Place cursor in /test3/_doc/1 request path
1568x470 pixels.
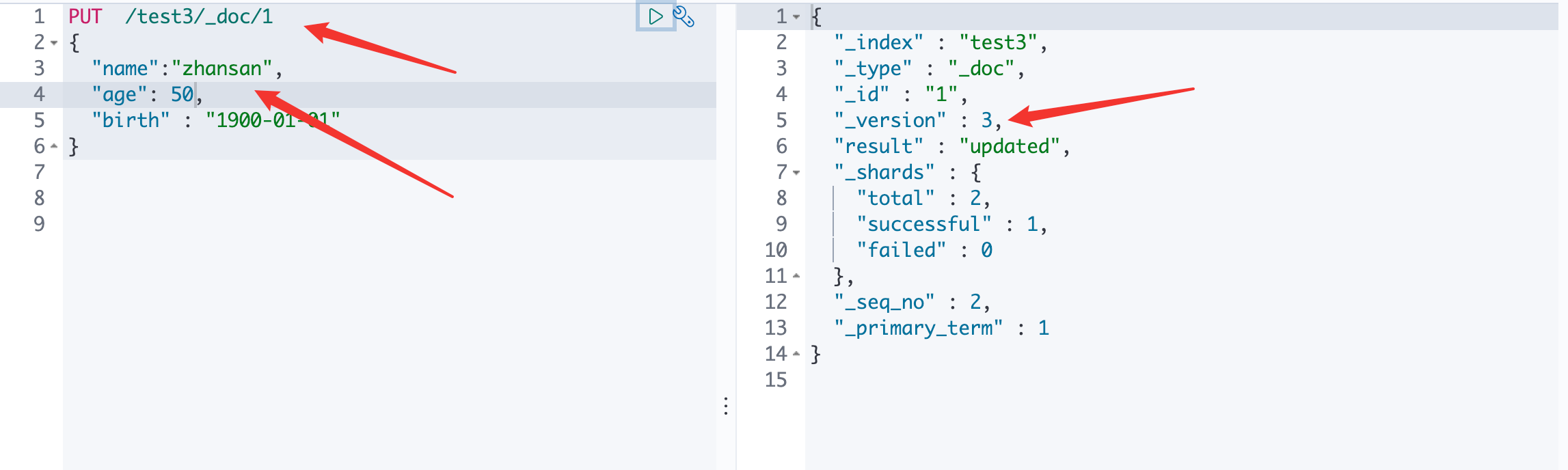(x=198, y=16)
